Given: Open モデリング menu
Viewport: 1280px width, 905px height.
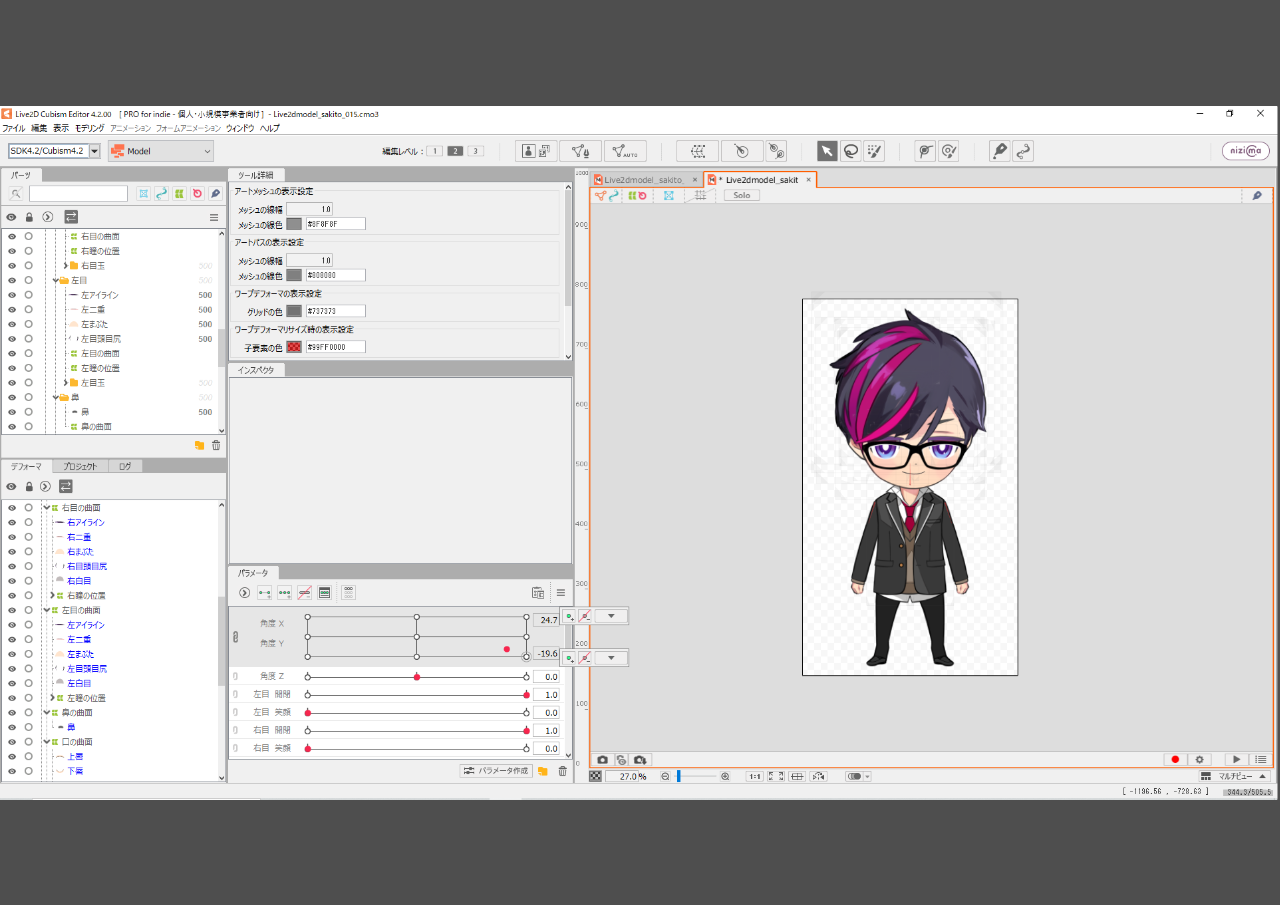Looking at the screenshot, I should pyautogui.click(x=89, y=128).
